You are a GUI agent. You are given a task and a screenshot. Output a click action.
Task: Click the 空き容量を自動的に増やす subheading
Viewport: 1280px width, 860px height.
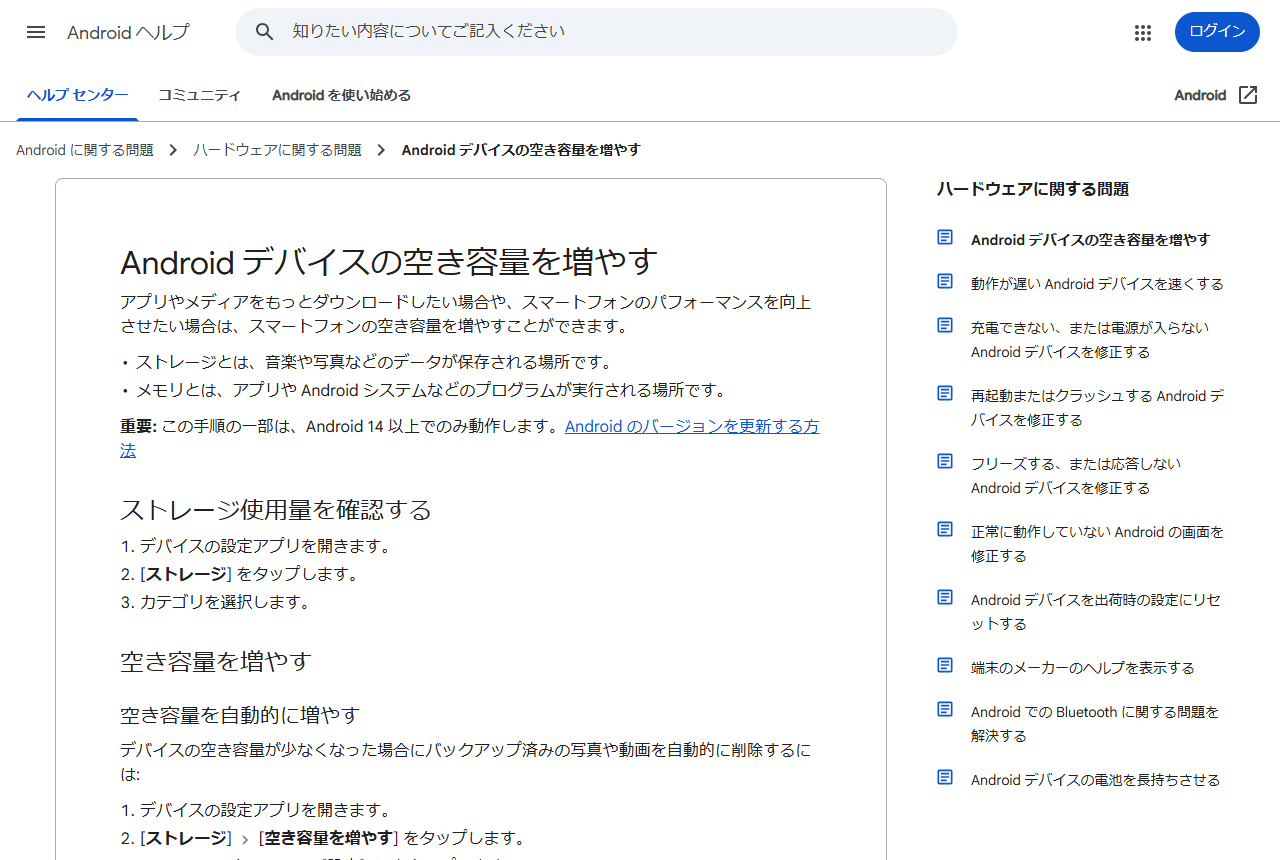point(240,715)
